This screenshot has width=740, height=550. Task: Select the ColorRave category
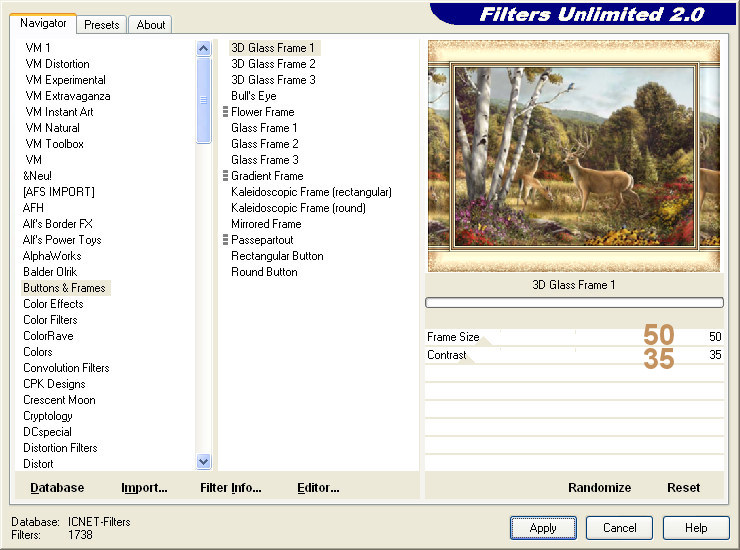click(x=49, y=337)
